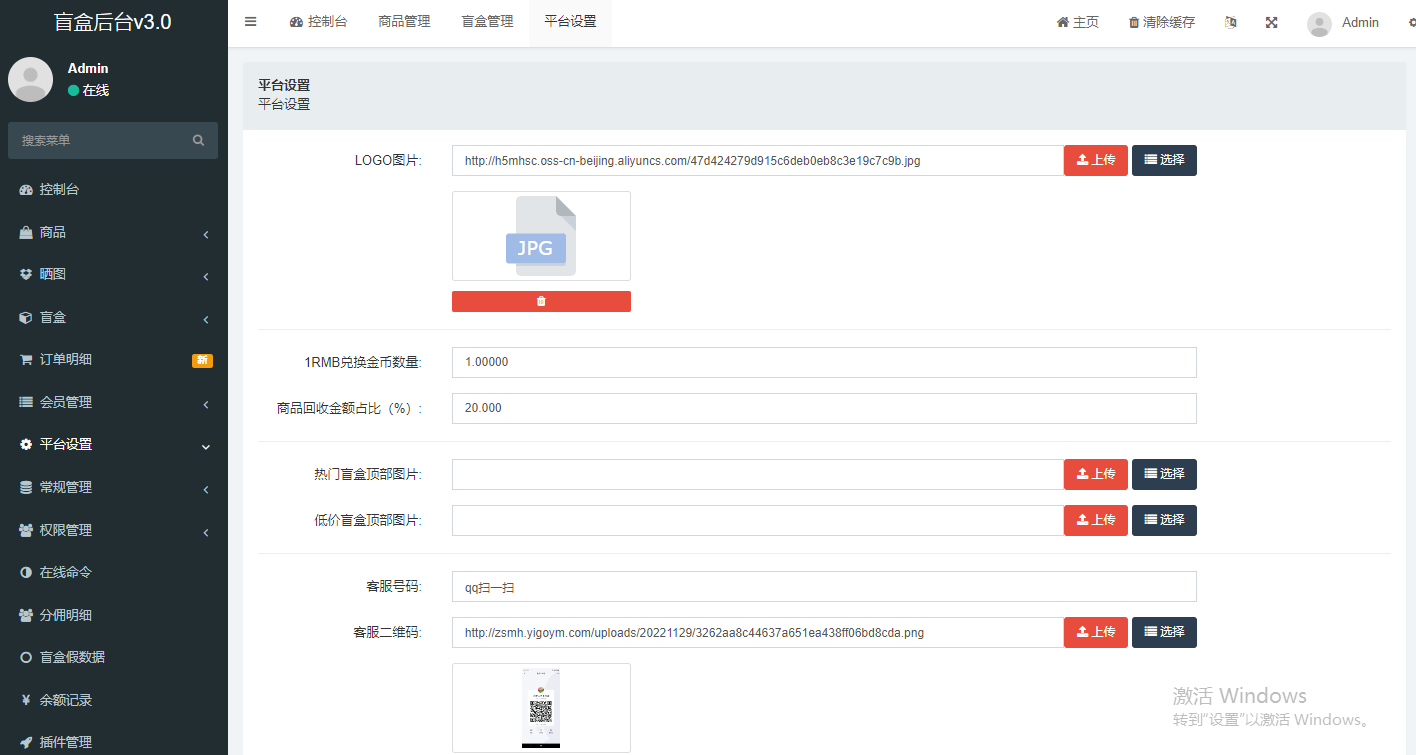Viewport: 1416px width, 755px height.
Task: Click the red delete button under the JPG thumbnail
Action: coord(541,301)
